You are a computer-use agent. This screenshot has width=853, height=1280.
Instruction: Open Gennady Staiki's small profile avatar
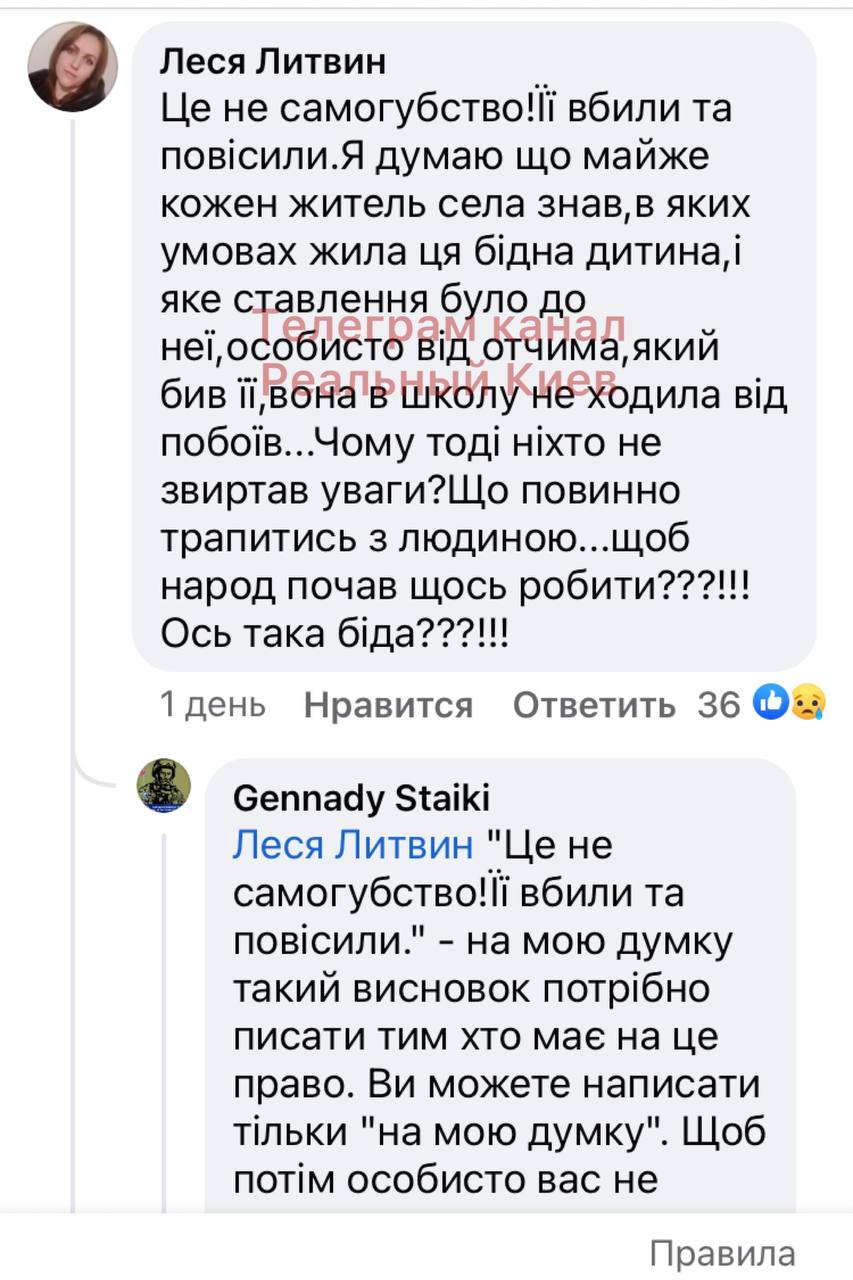coord(164,785)
